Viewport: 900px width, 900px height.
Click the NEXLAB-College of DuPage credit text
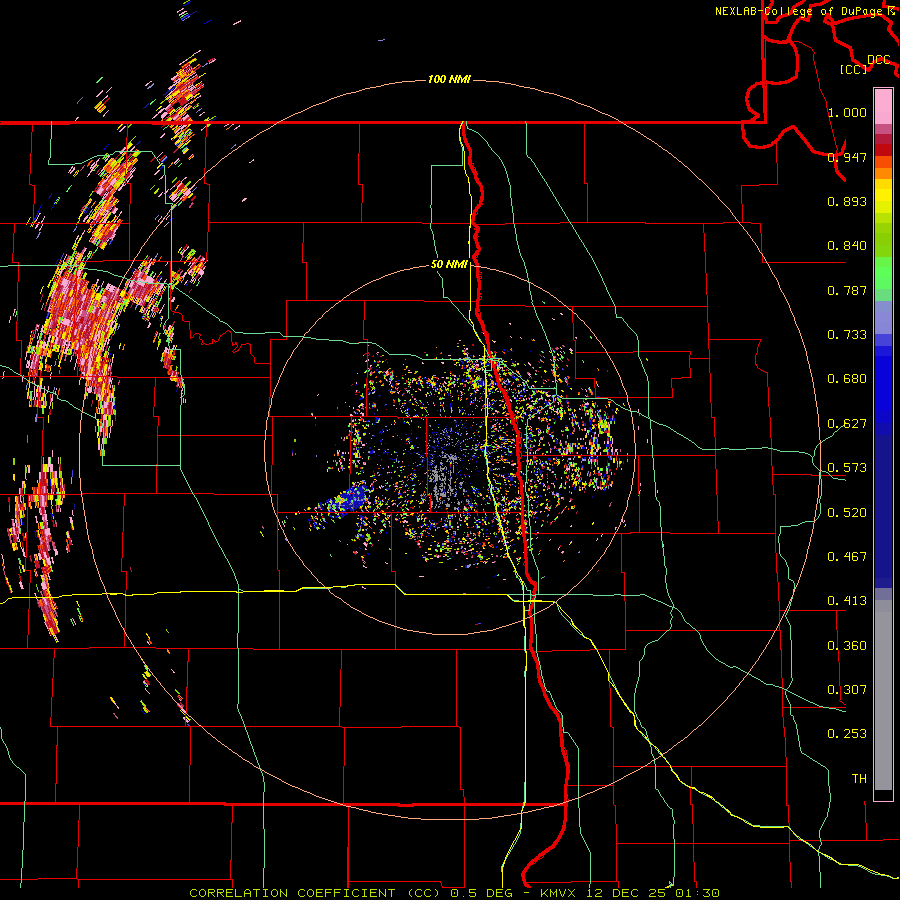(798, 11)
